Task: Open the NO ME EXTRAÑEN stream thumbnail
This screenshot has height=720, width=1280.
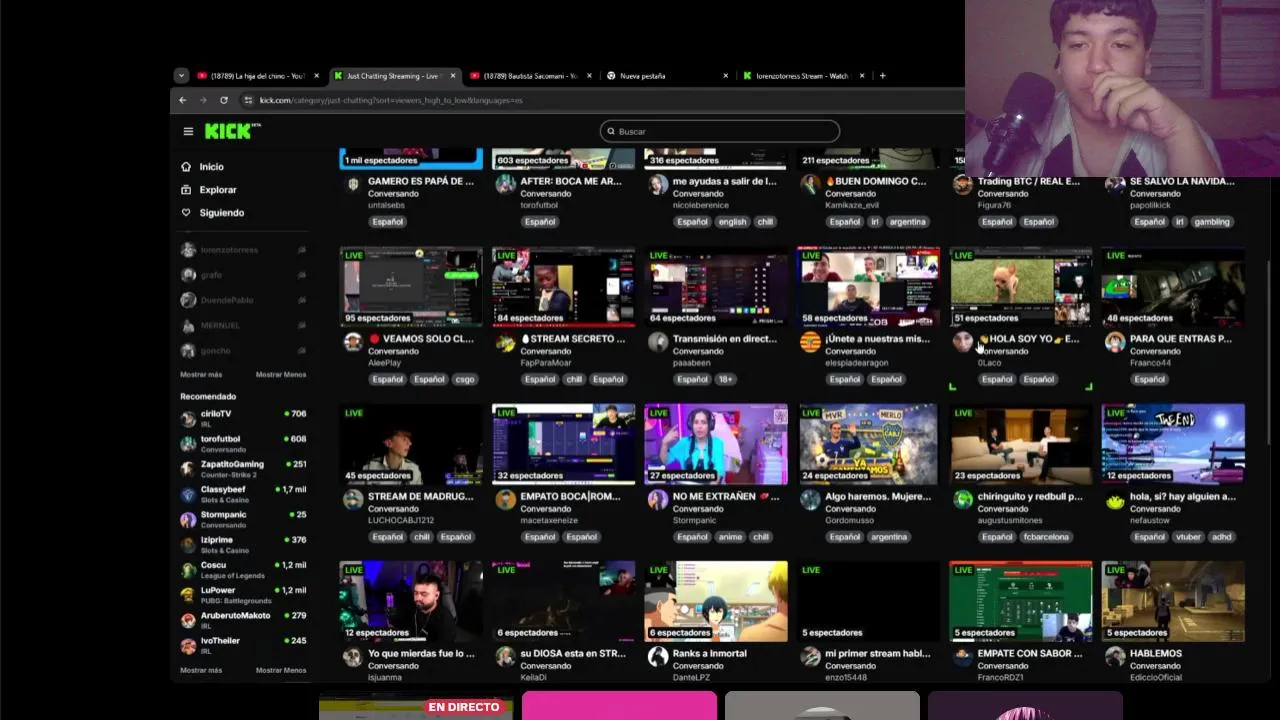Action: click(716, 444)
